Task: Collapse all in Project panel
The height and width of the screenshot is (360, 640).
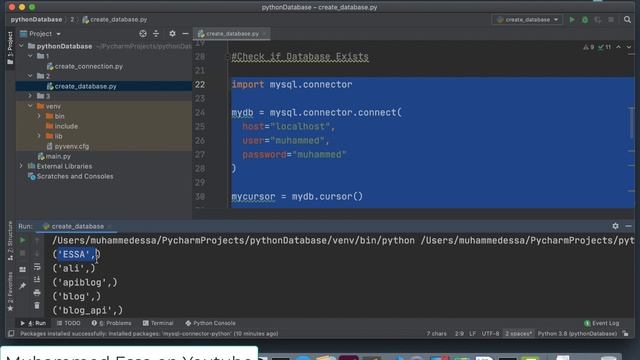Action: pyautogui.click(x=156, y=34)
